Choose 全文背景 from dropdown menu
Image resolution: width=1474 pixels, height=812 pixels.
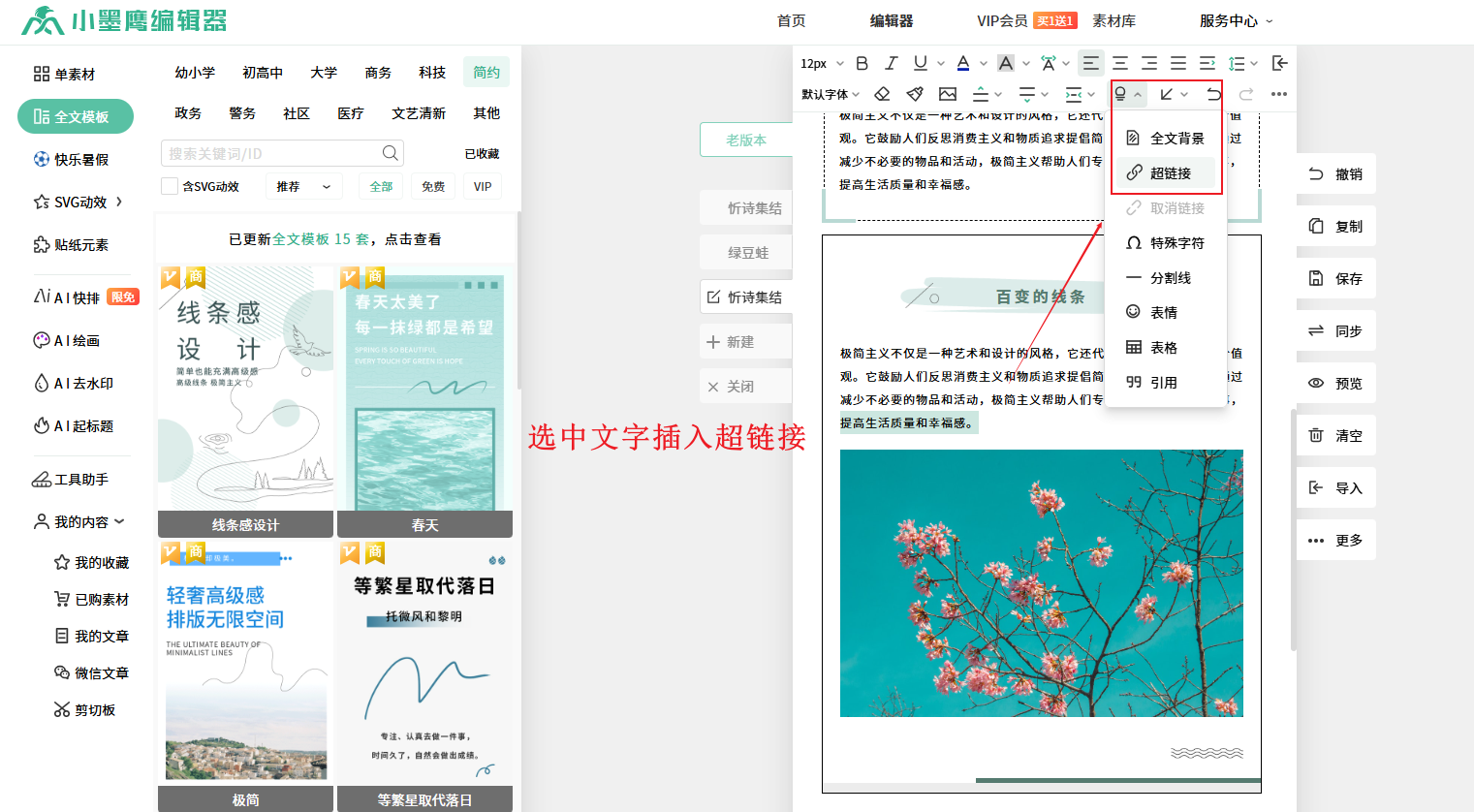click(1166, 139)
